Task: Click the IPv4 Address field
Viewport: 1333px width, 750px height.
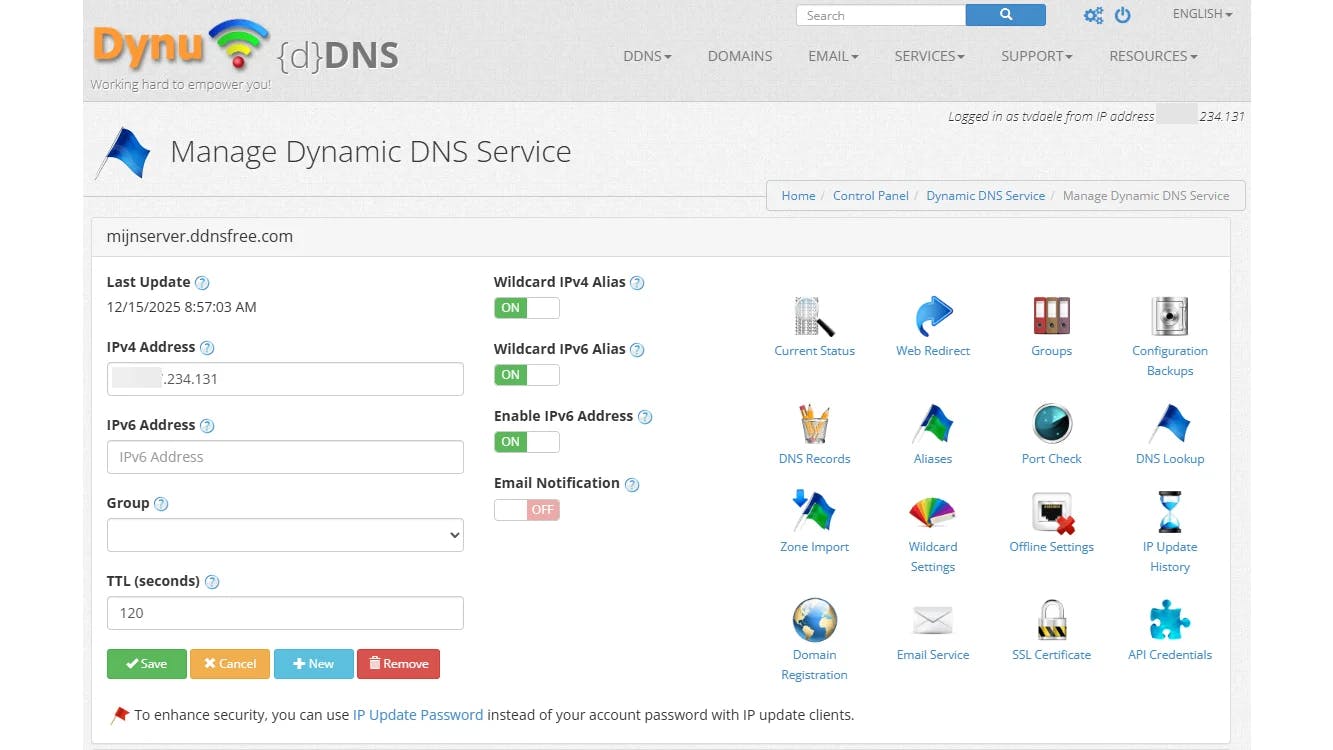Action: point(285,379)
